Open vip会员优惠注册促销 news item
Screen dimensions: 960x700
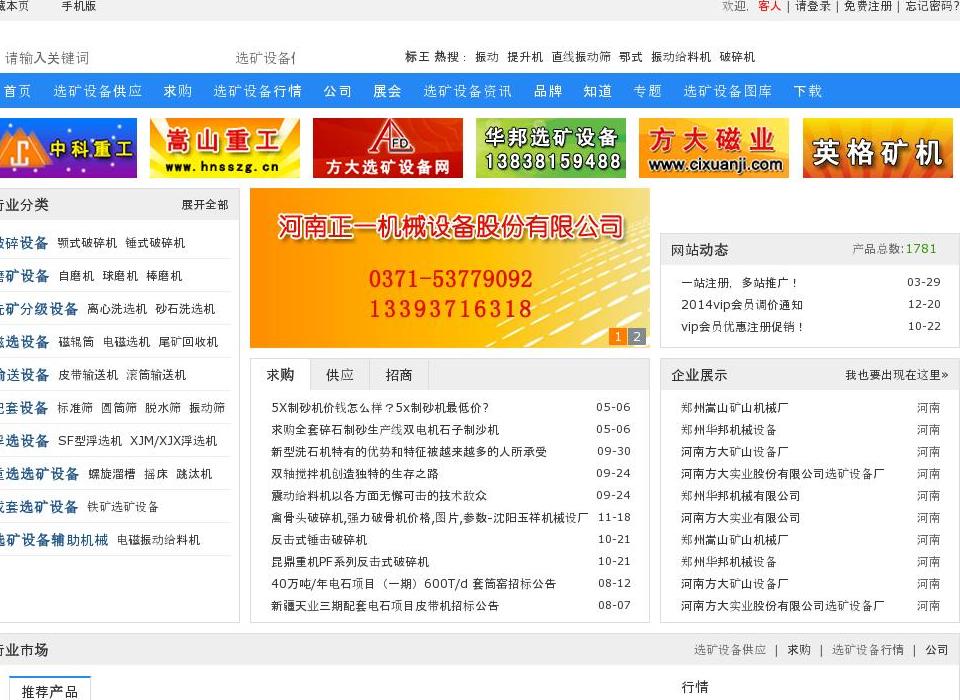(x=742, y=327)
